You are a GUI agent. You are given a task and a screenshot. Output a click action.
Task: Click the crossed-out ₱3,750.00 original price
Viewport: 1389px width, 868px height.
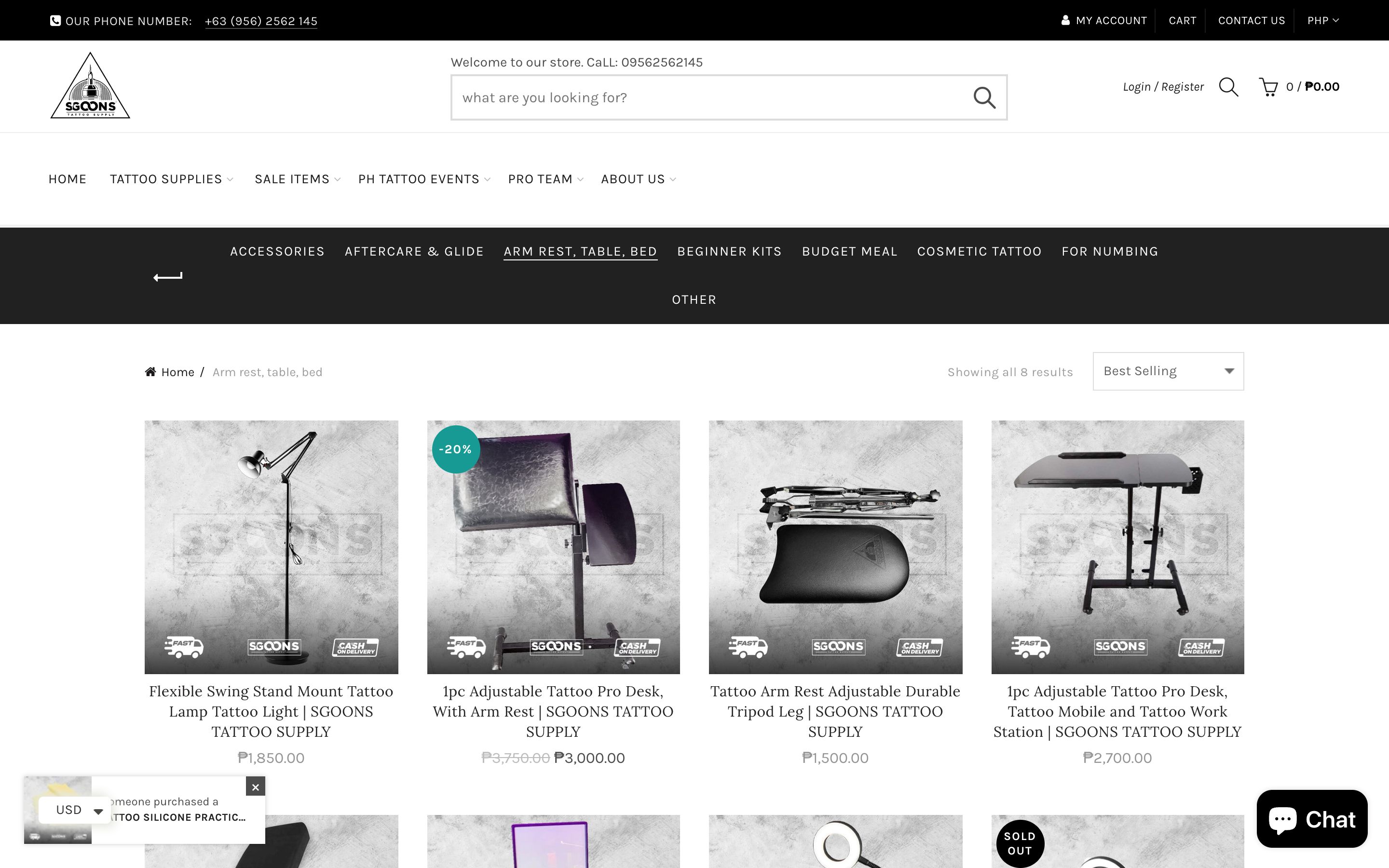(516, 758)
